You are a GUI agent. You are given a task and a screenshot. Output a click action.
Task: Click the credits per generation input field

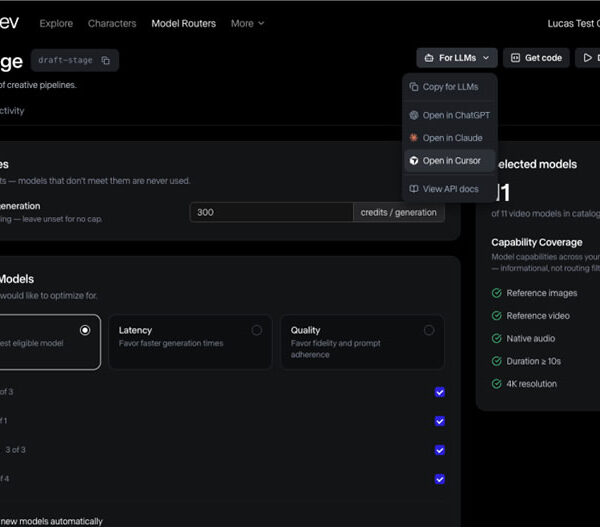(271, 212)
